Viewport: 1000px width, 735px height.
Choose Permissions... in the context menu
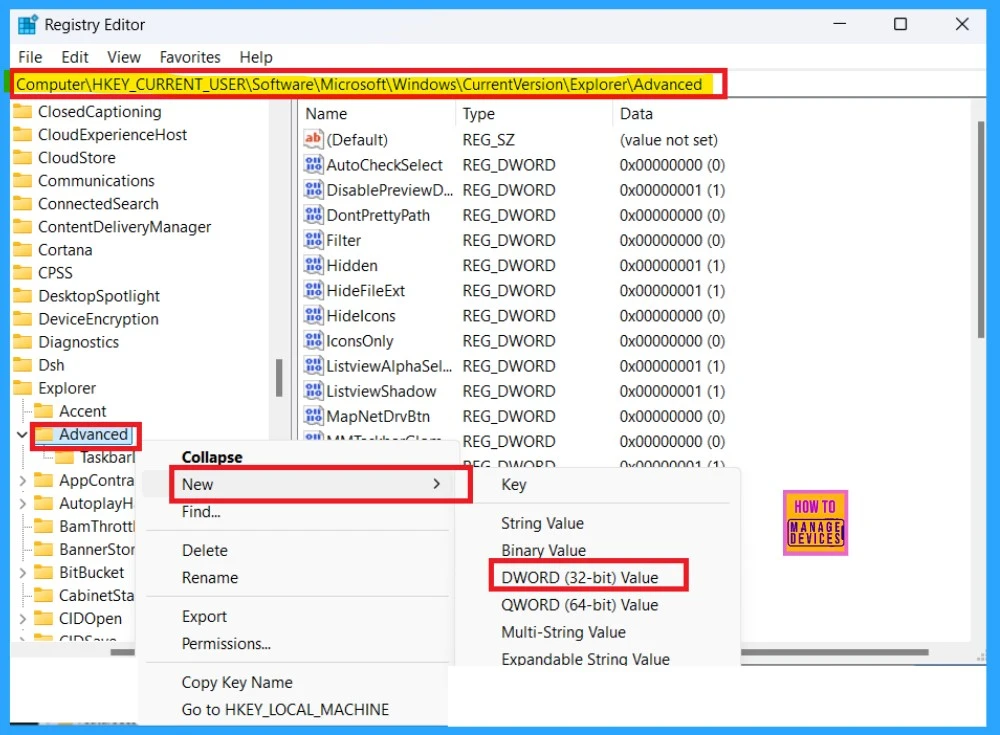[x=226, y=644]
